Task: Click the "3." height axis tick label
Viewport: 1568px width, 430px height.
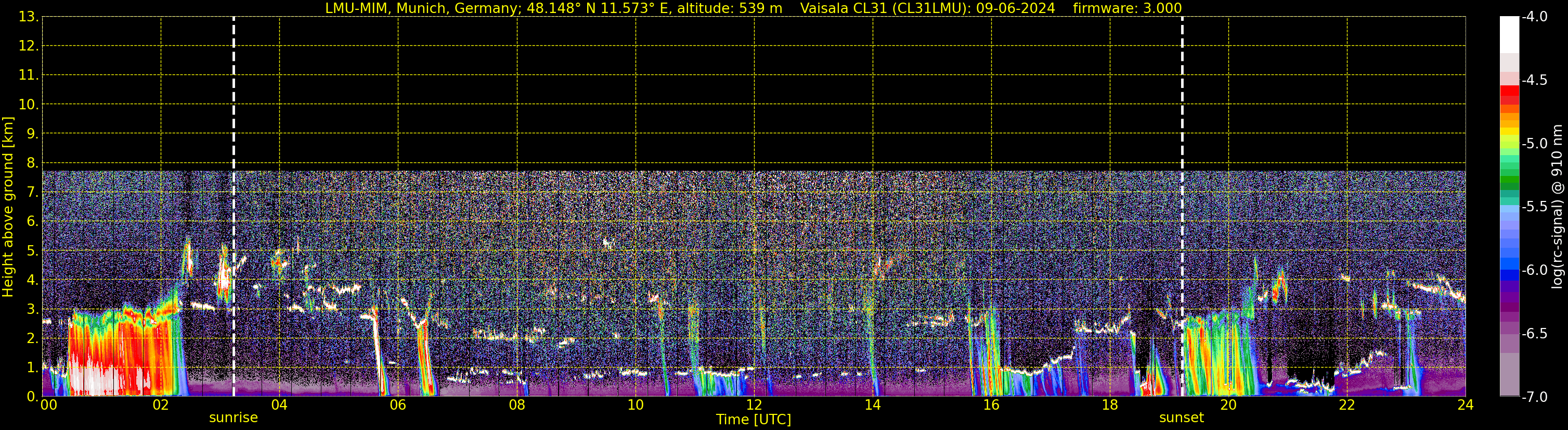Action: pyautogui.click(x=33, y=309)
